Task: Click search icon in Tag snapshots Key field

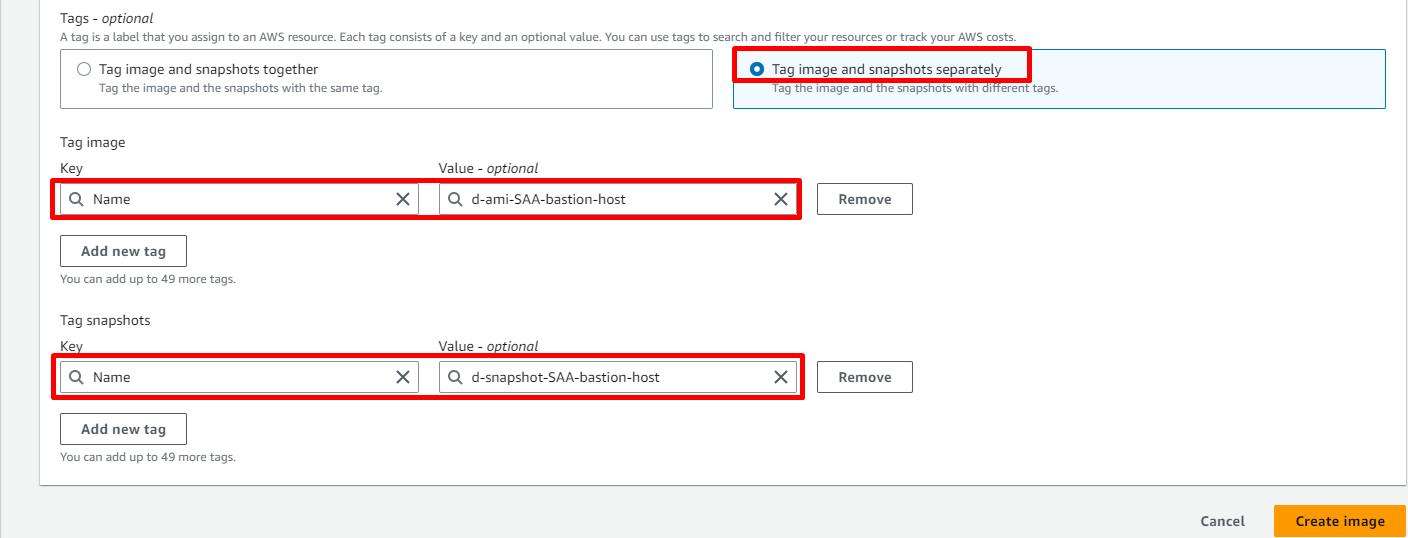Action: (76, 377)
